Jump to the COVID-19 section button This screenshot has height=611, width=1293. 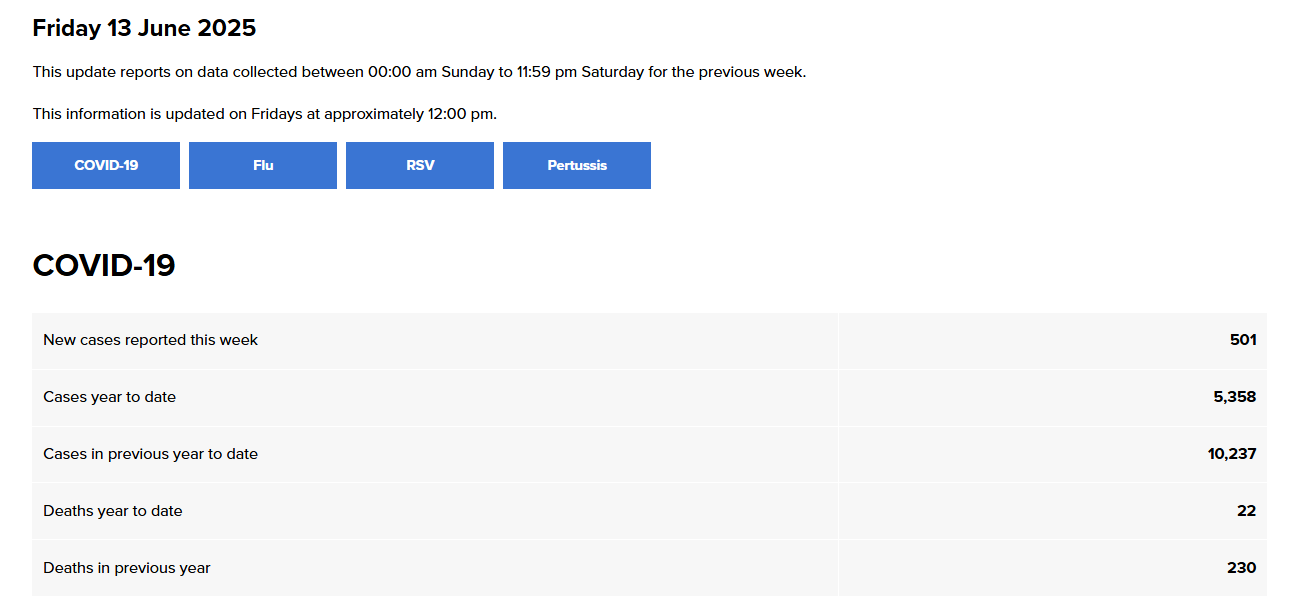106,165
